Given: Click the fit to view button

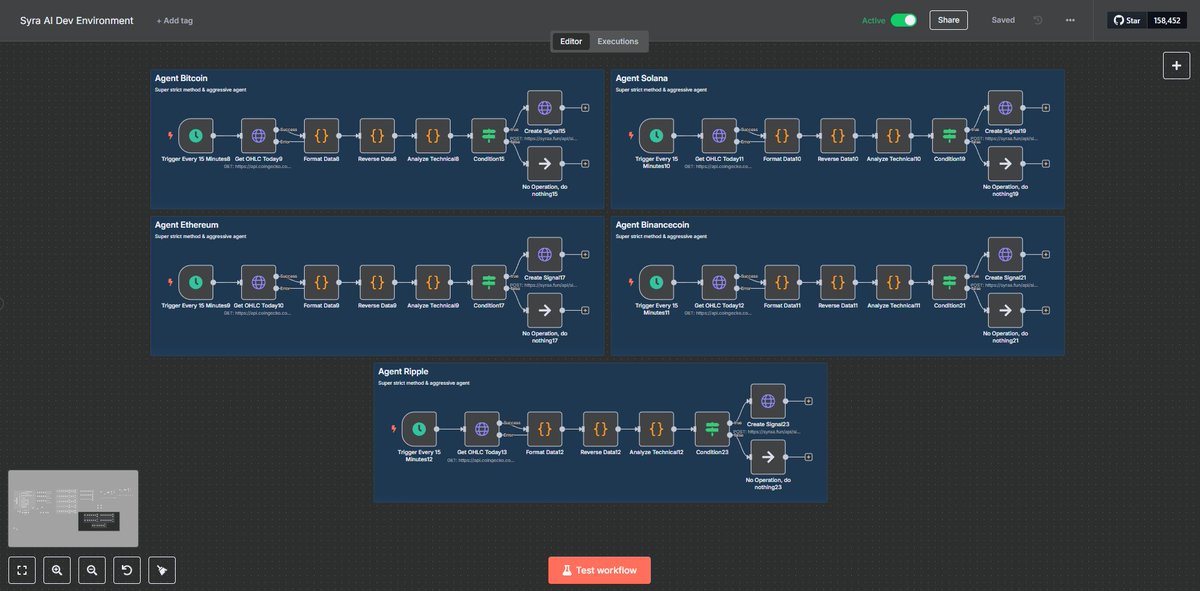Looking at the screenshot, I should (x=22, y=570).
